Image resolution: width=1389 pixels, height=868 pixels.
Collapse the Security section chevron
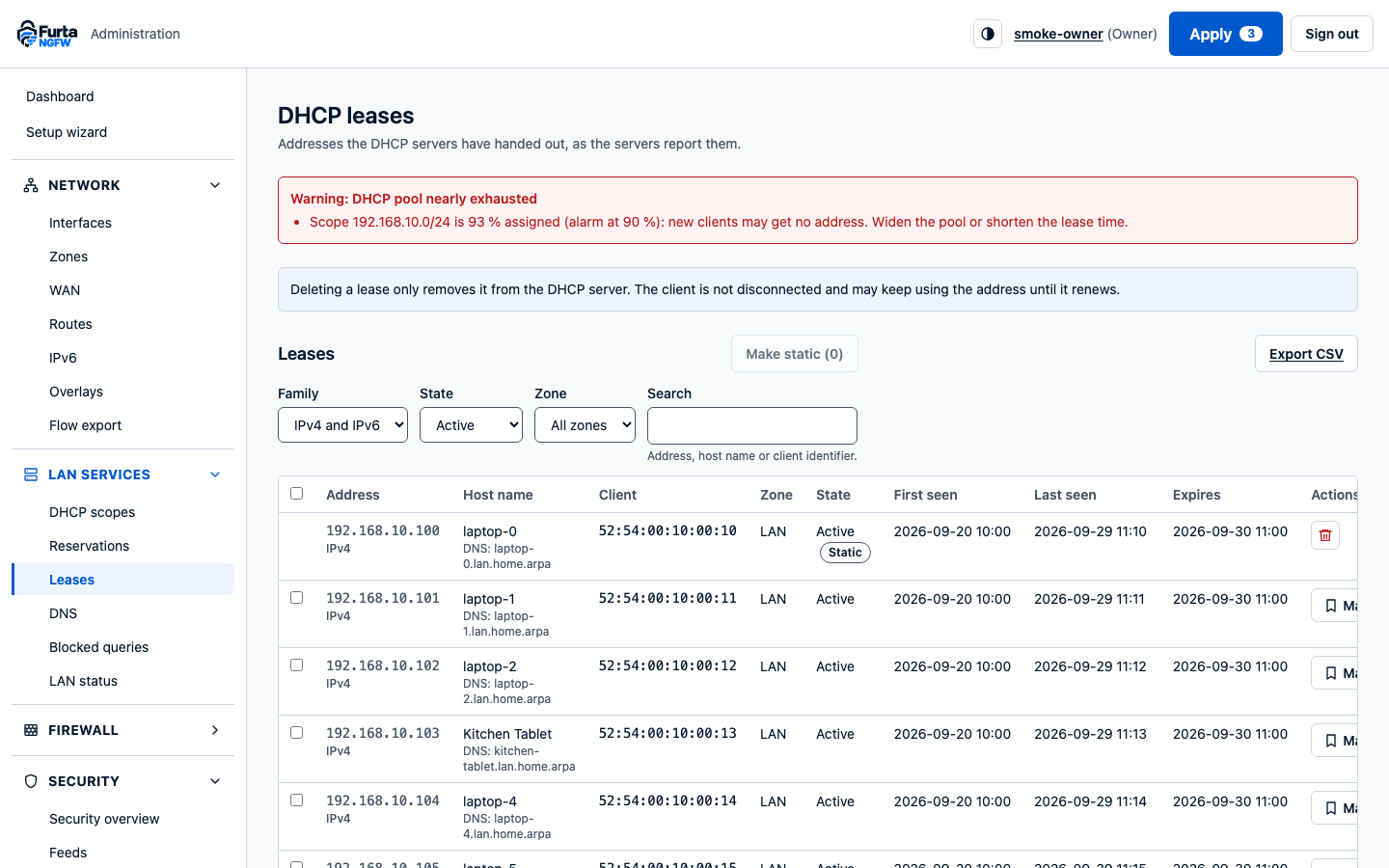click(215, 781)
